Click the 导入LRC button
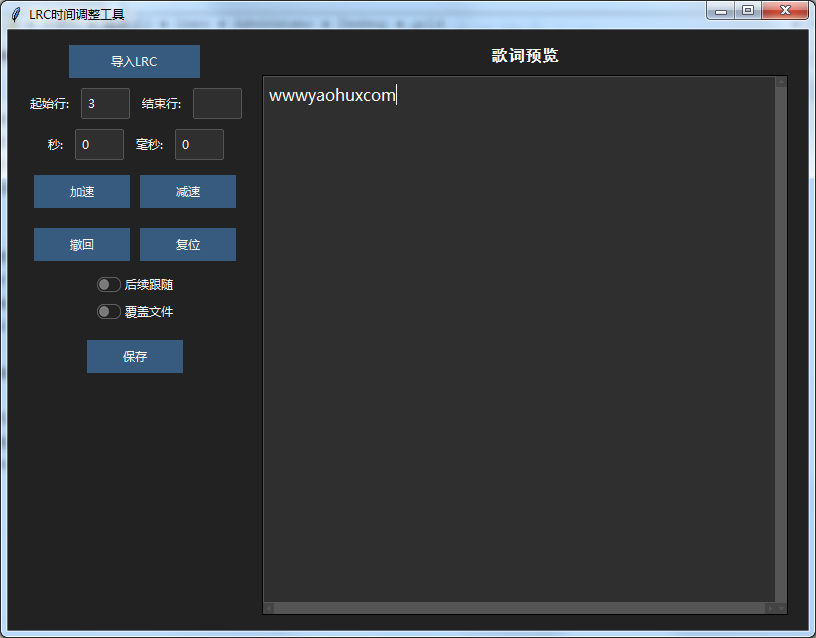816x638 pixels. (x=134, y=61)
